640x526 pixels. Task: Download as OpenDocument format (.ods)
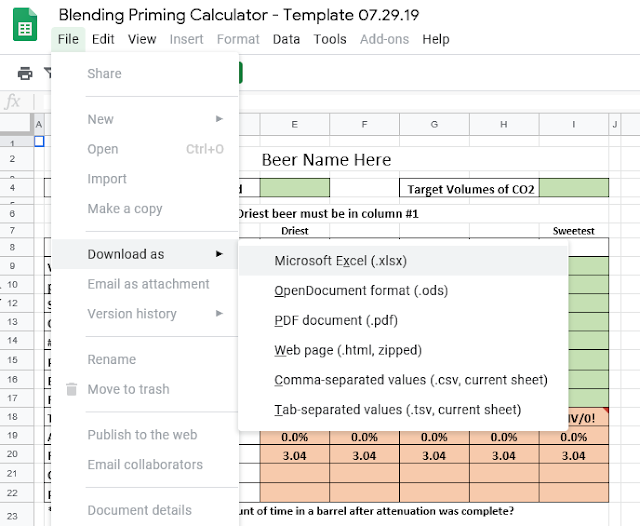[403, 291]
